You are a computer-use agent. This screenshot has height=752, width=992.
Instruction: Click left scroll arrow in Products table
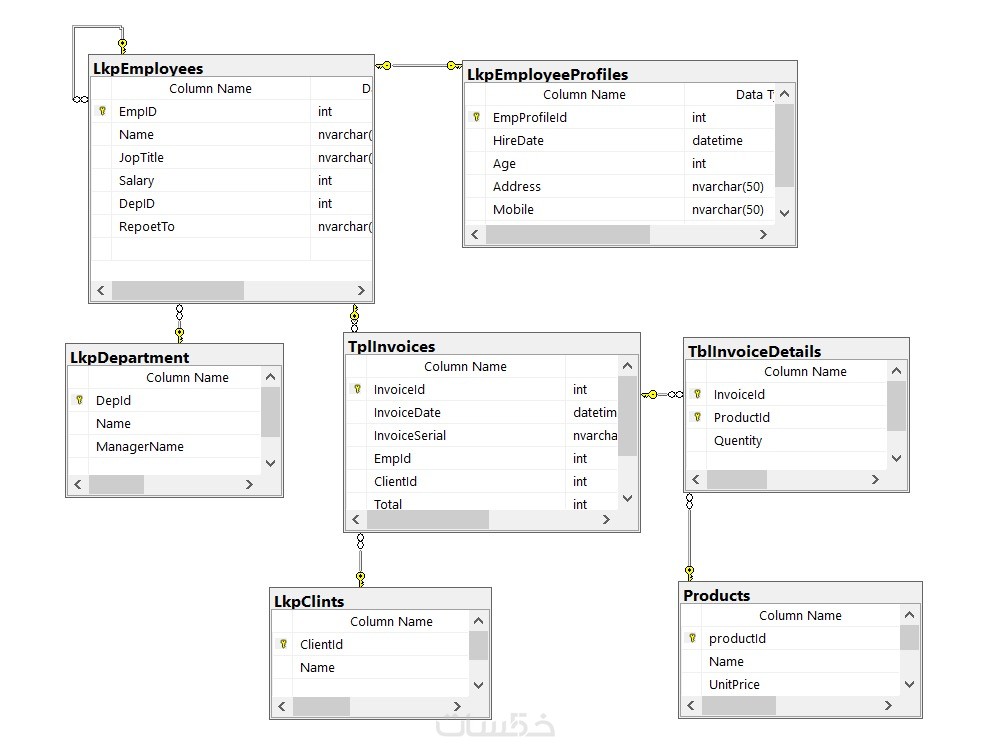pos(691,705)
